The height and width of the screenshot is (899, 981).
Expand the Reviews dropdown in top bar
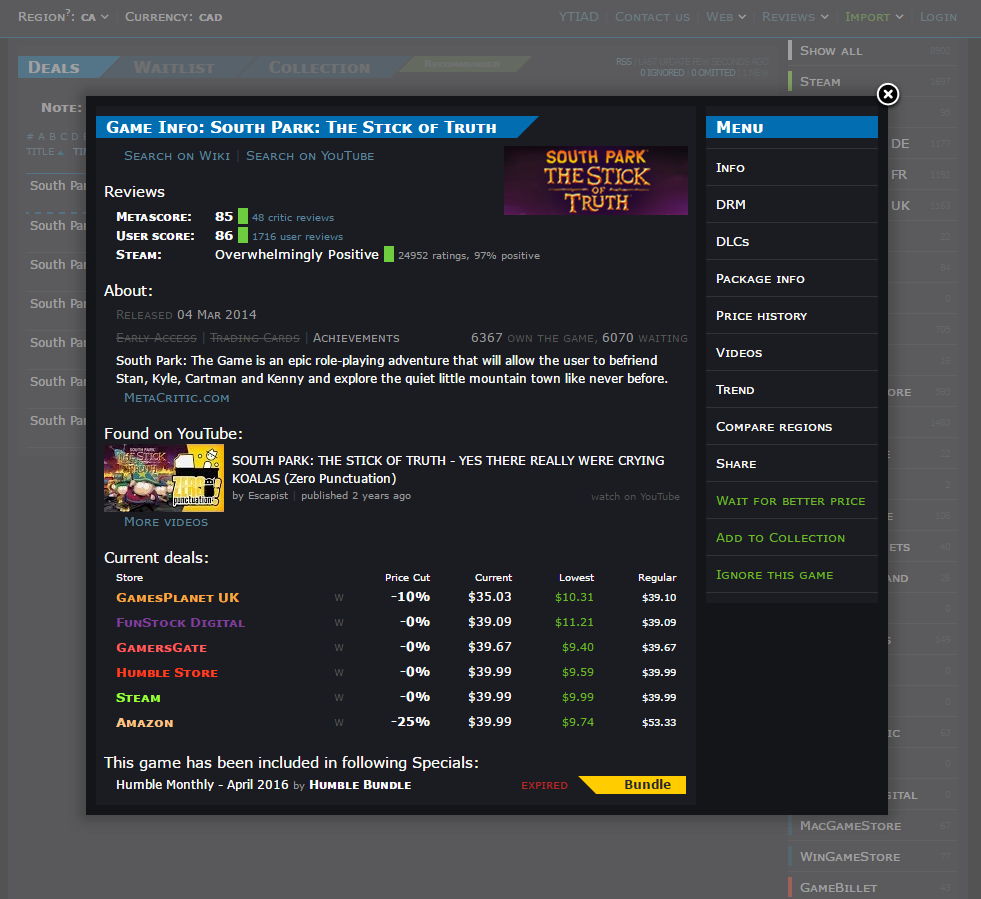pyautogui.click(x=795, y=17)
